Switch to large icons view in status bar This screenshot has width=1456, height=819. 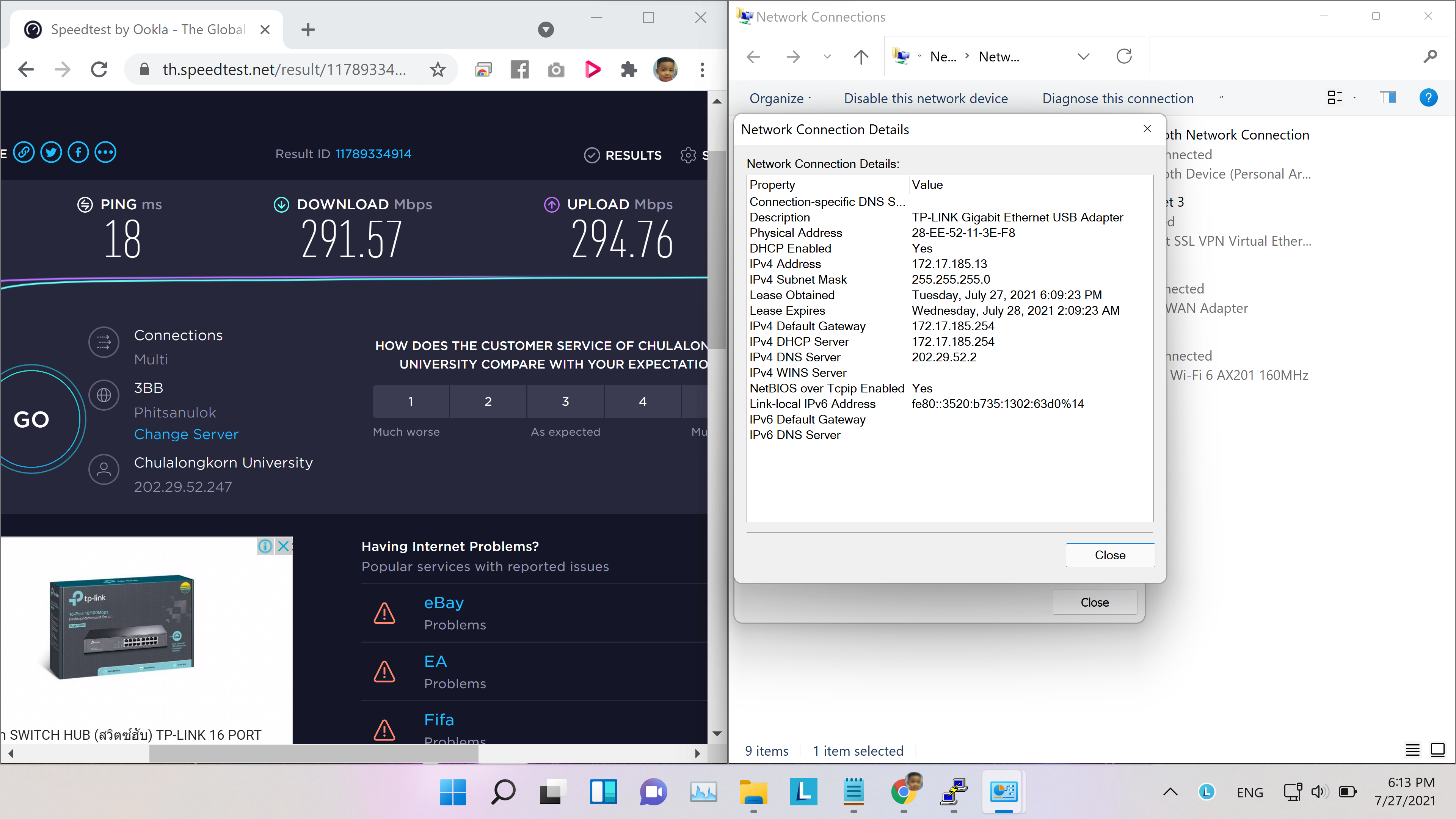tap(1437, 750)
